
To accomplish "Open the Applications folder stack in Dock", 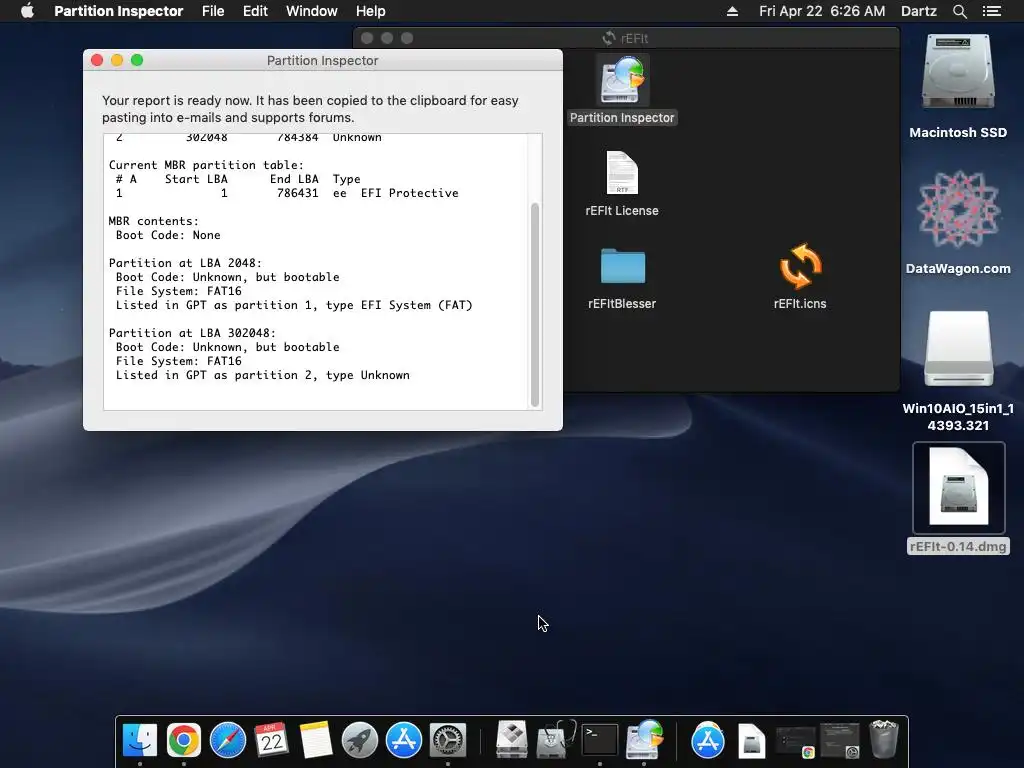I will pyautogui.click(x=708, y=740).
